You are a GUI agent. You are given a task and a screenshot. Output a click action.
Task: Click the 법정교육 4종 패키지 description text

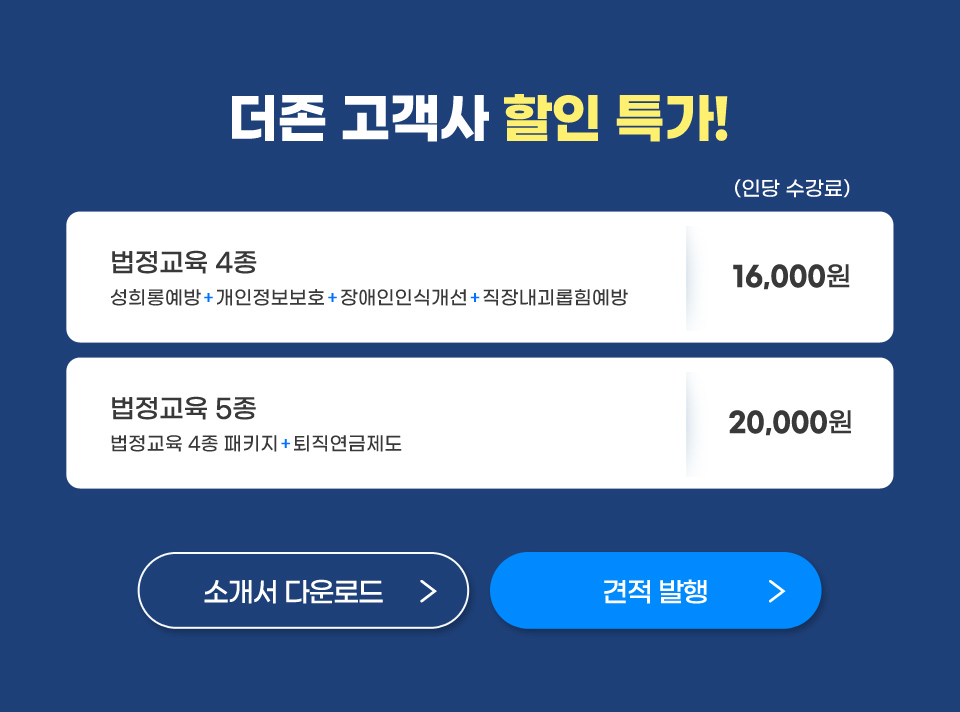pos(194,443)
